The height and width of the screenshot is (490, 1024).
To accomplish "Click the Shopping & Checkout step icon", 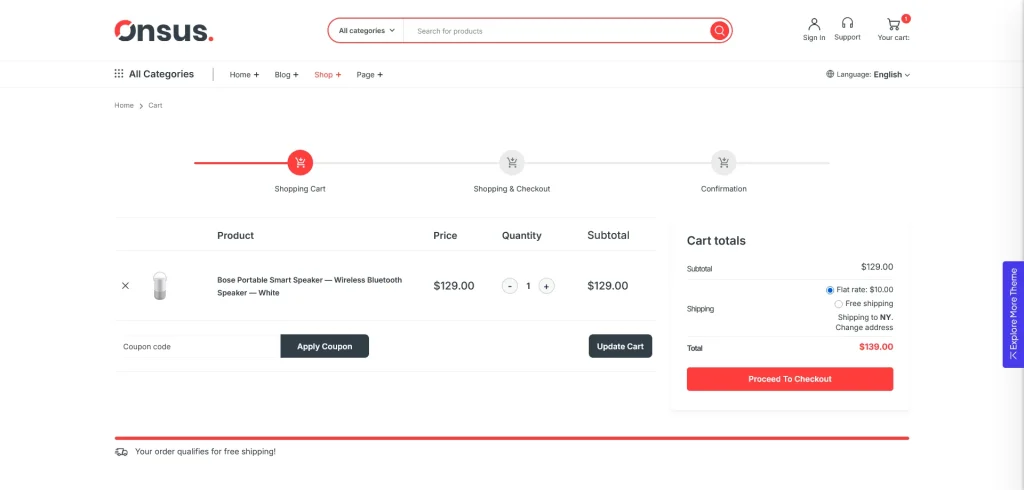I will pos(512,163).
